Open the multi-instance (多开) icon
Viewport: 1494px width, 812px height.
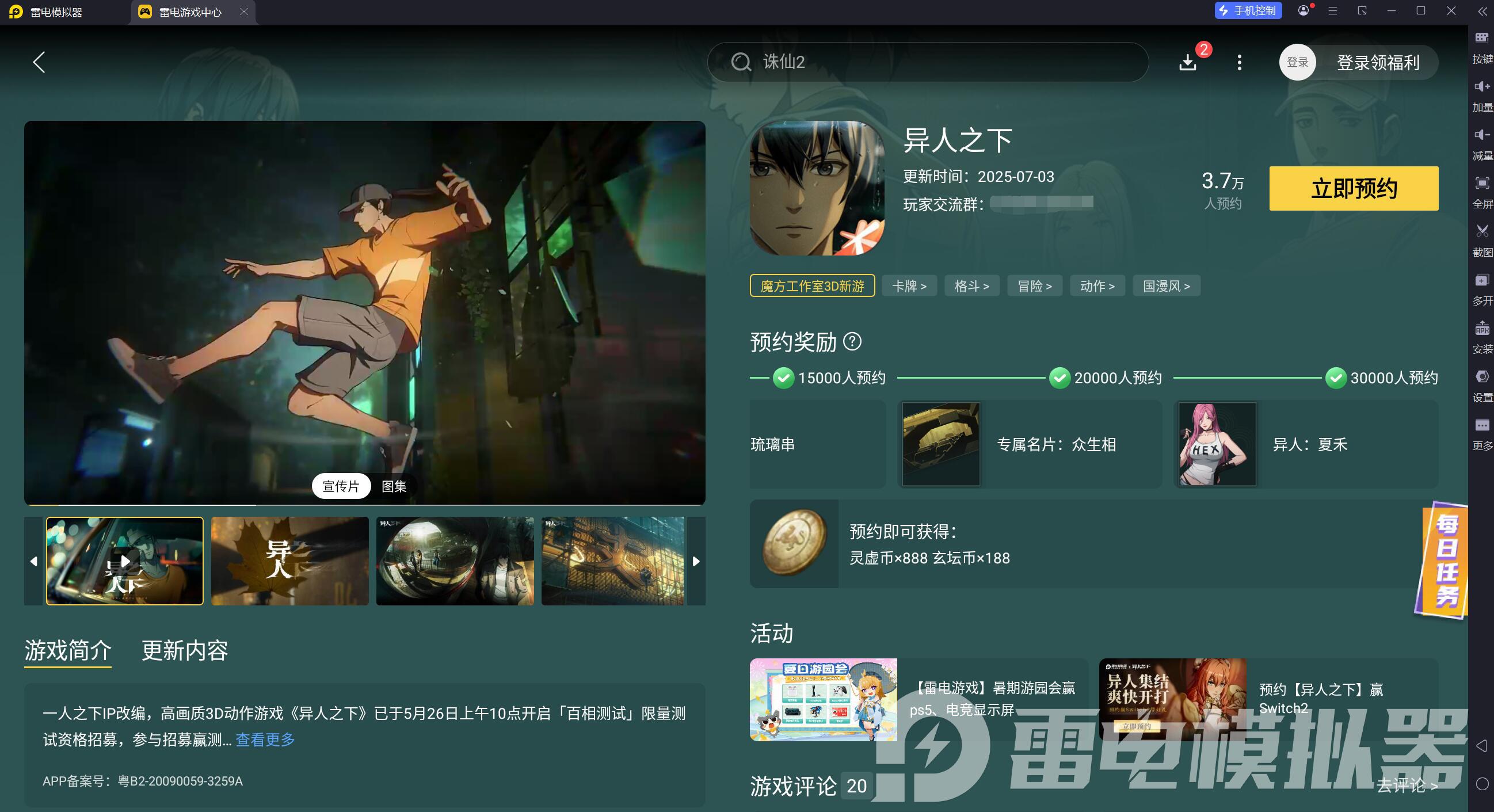[1482, 281]
